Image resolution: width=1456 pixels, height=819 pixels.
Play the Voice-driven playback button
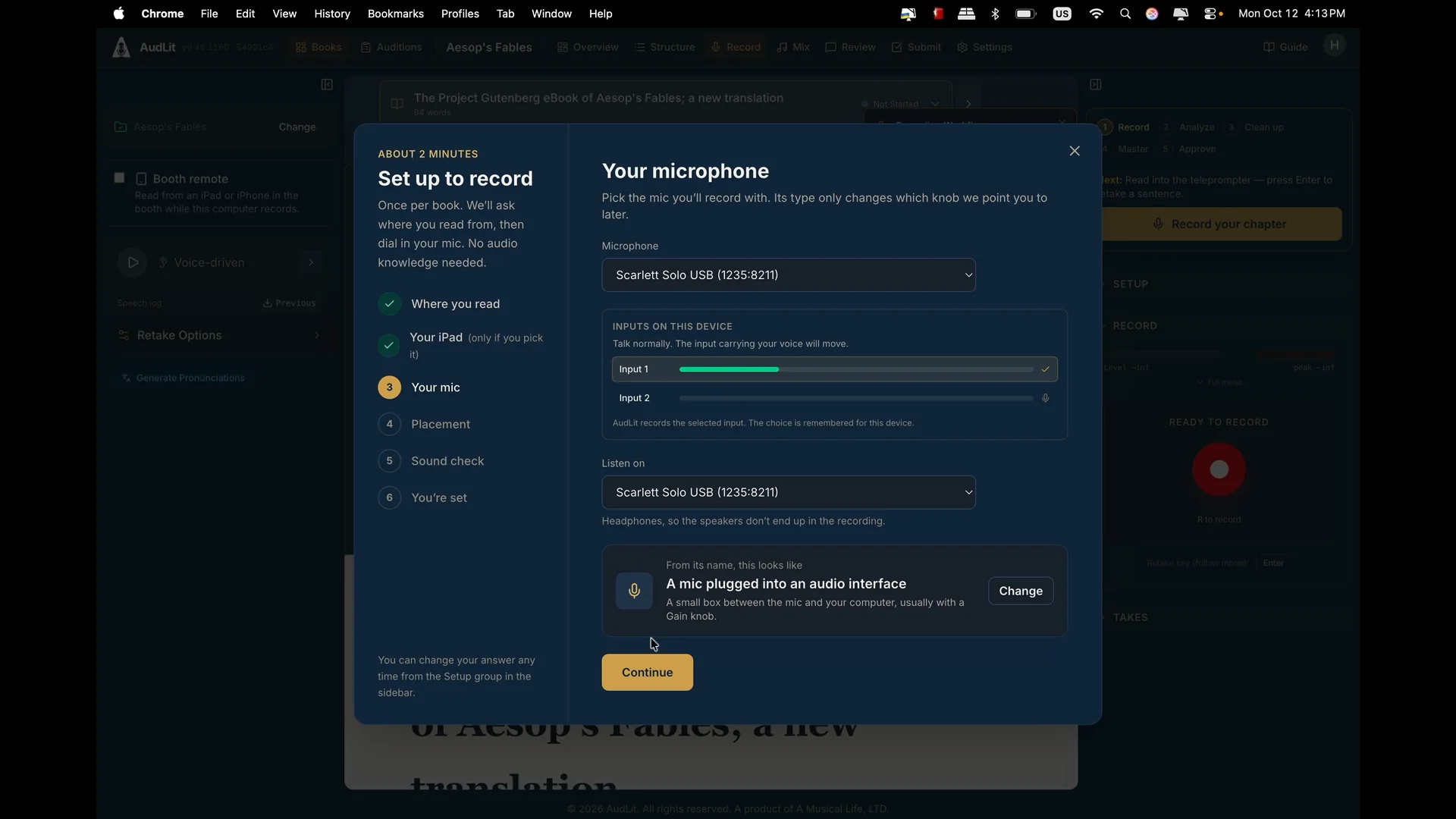[133, 262]
